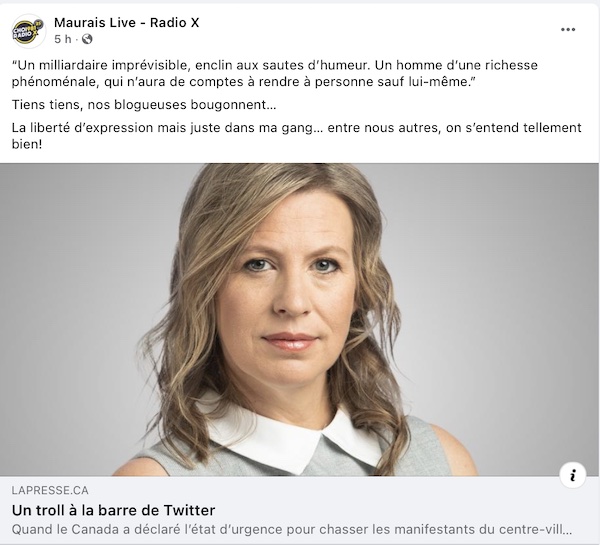Open headline Un troll à la barre de Twitter
Viewport: 600px width, 545px height.
click(114, 510)
